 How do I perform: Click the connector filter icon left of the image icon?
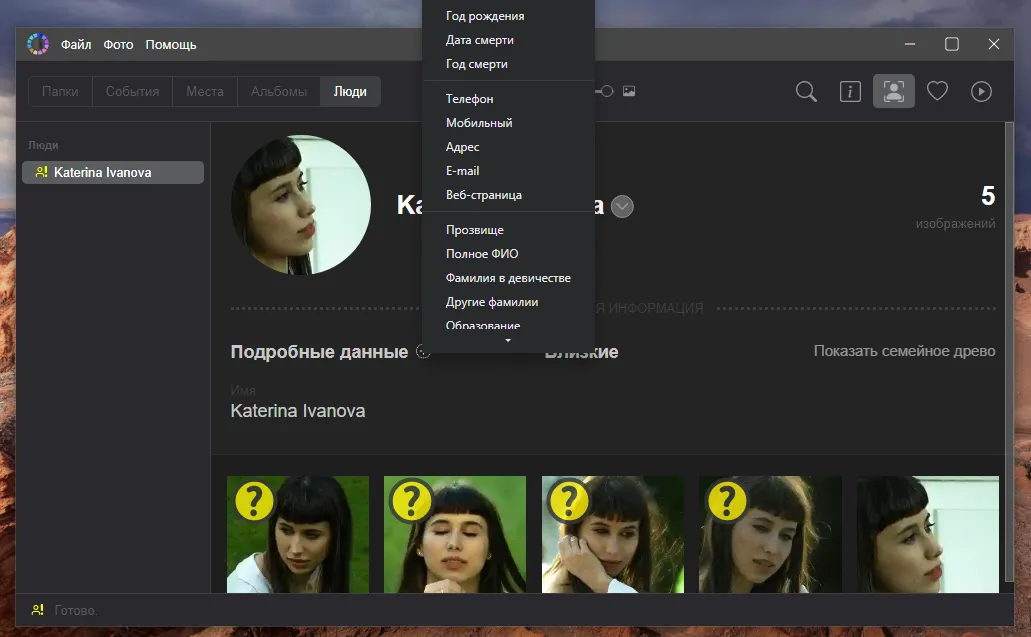coord(604,90)
